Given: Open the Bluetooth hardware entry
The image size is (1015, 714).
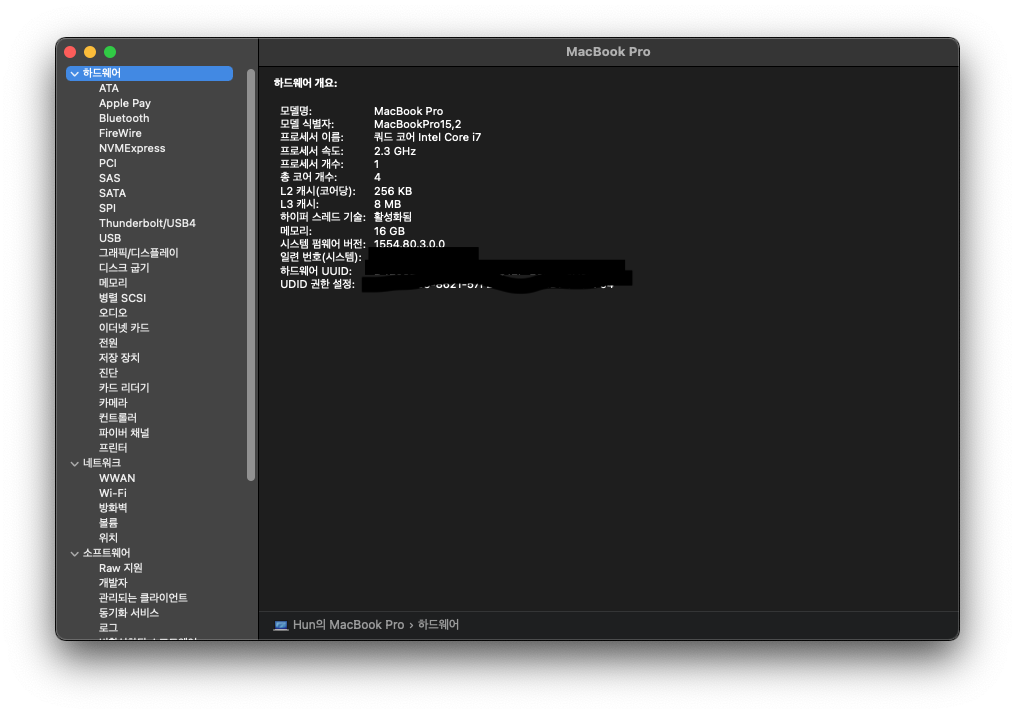Looking at the screenshot, I should (124, 118).
